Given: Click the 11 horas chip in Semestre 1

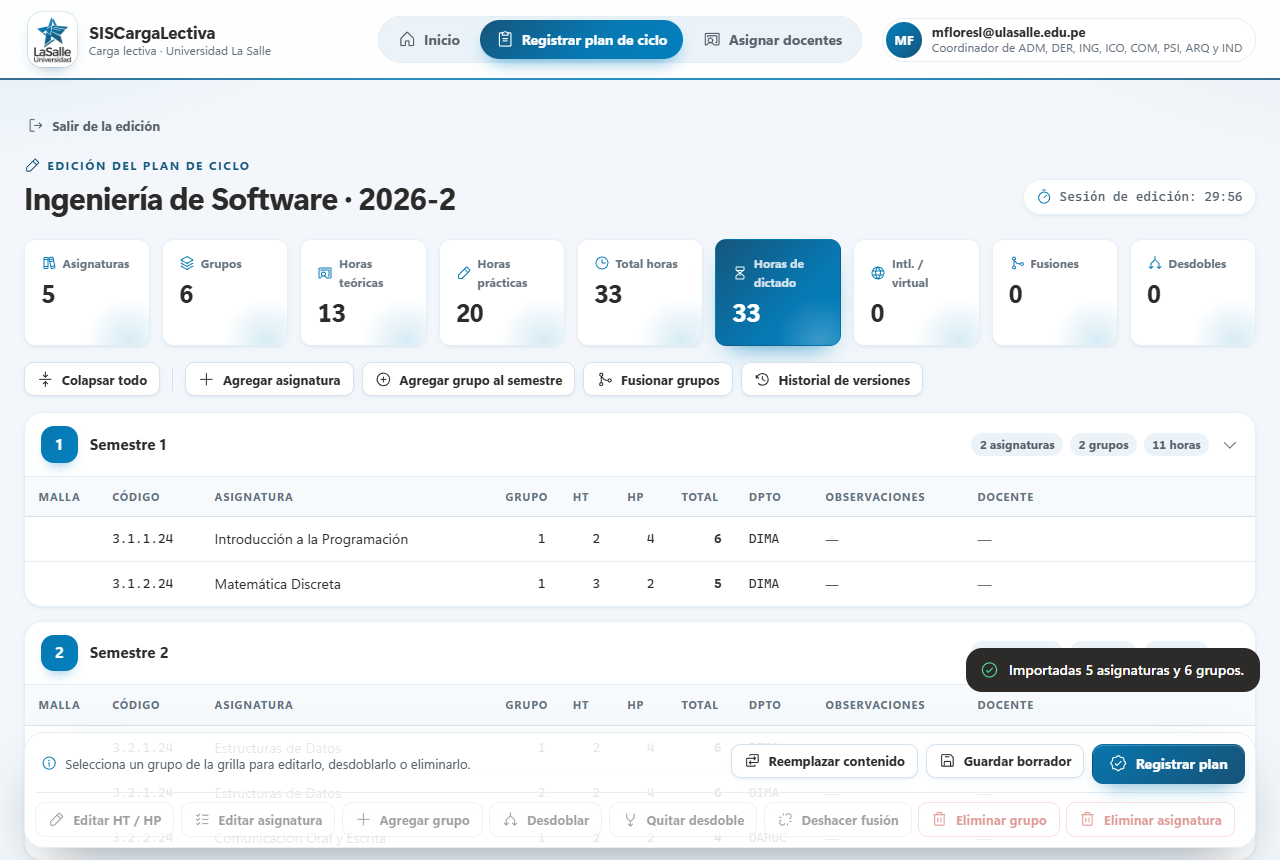Looking at the screenshot, I should pos(1176,445).
